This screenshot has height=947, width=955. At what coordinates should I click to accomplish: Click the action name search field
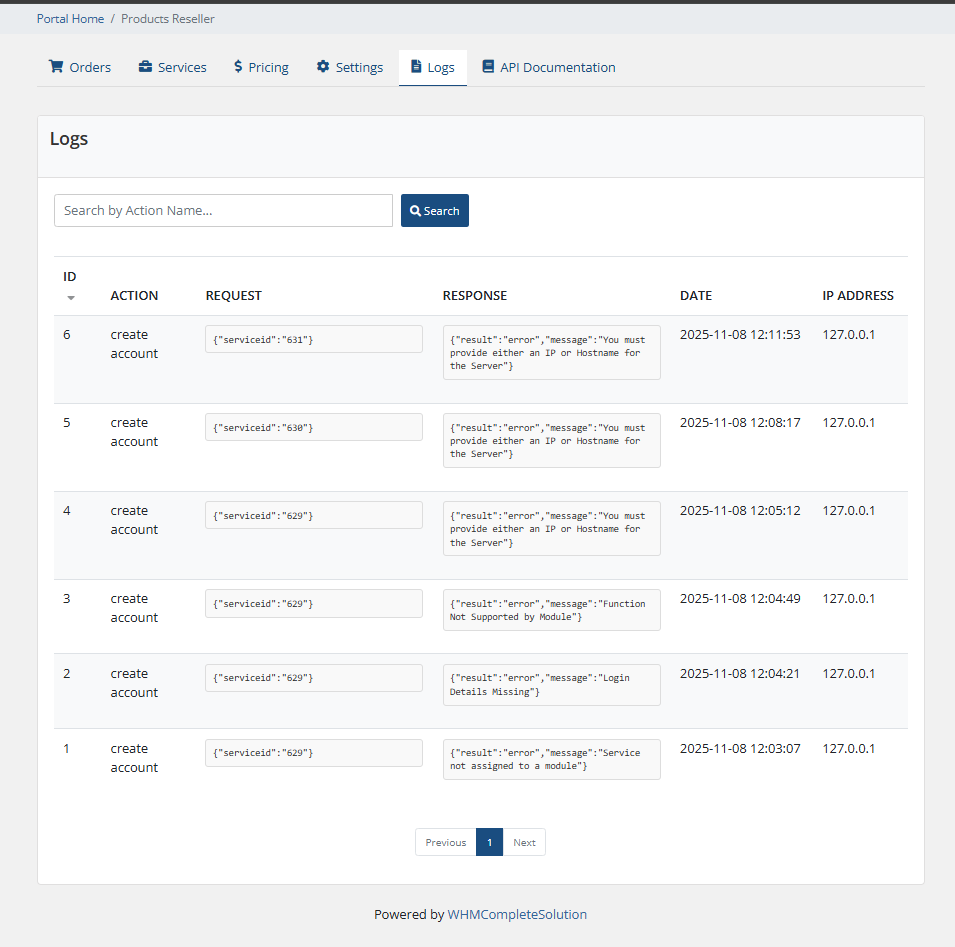click(223, 210)
